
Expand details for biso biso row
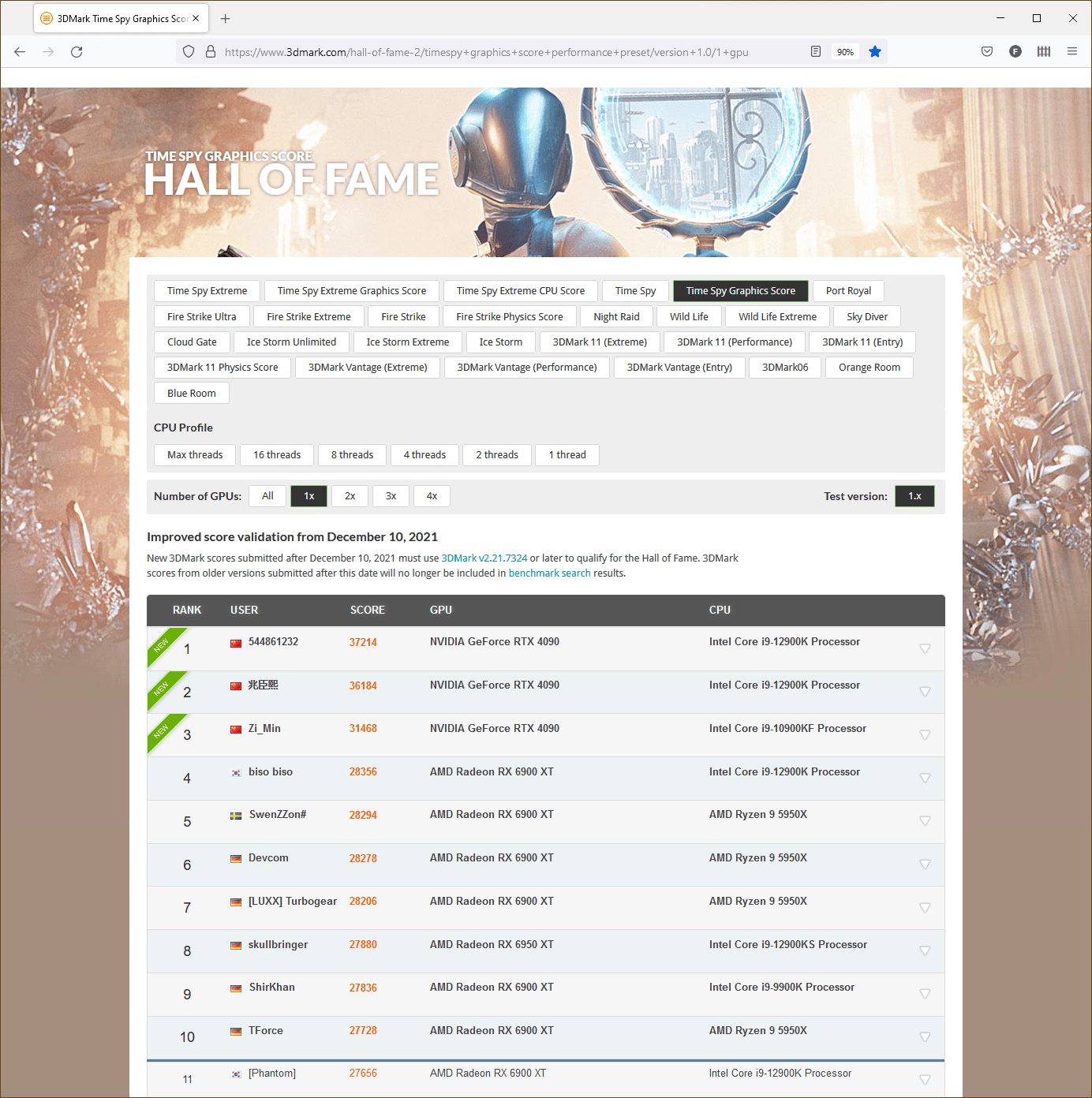(x=925, y=779)
